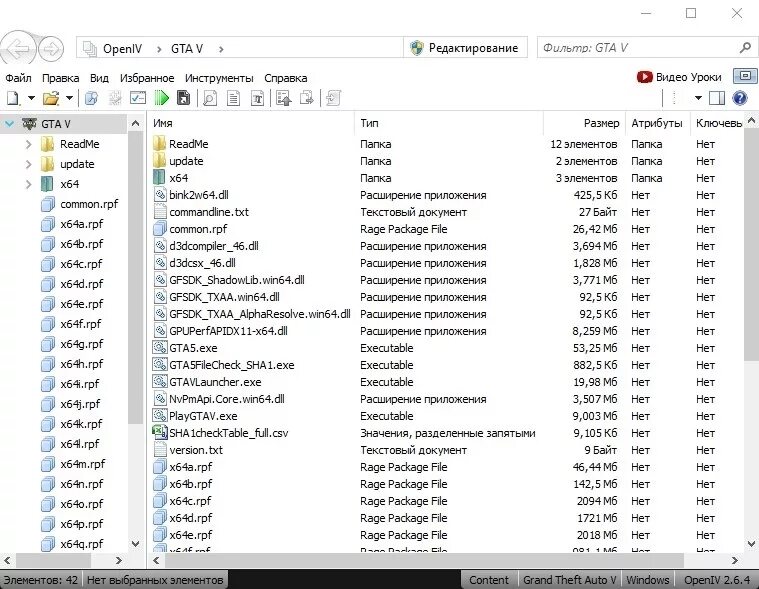Click the New file toolbar icon
Screen dimensions: 759x589
(13, 98)
